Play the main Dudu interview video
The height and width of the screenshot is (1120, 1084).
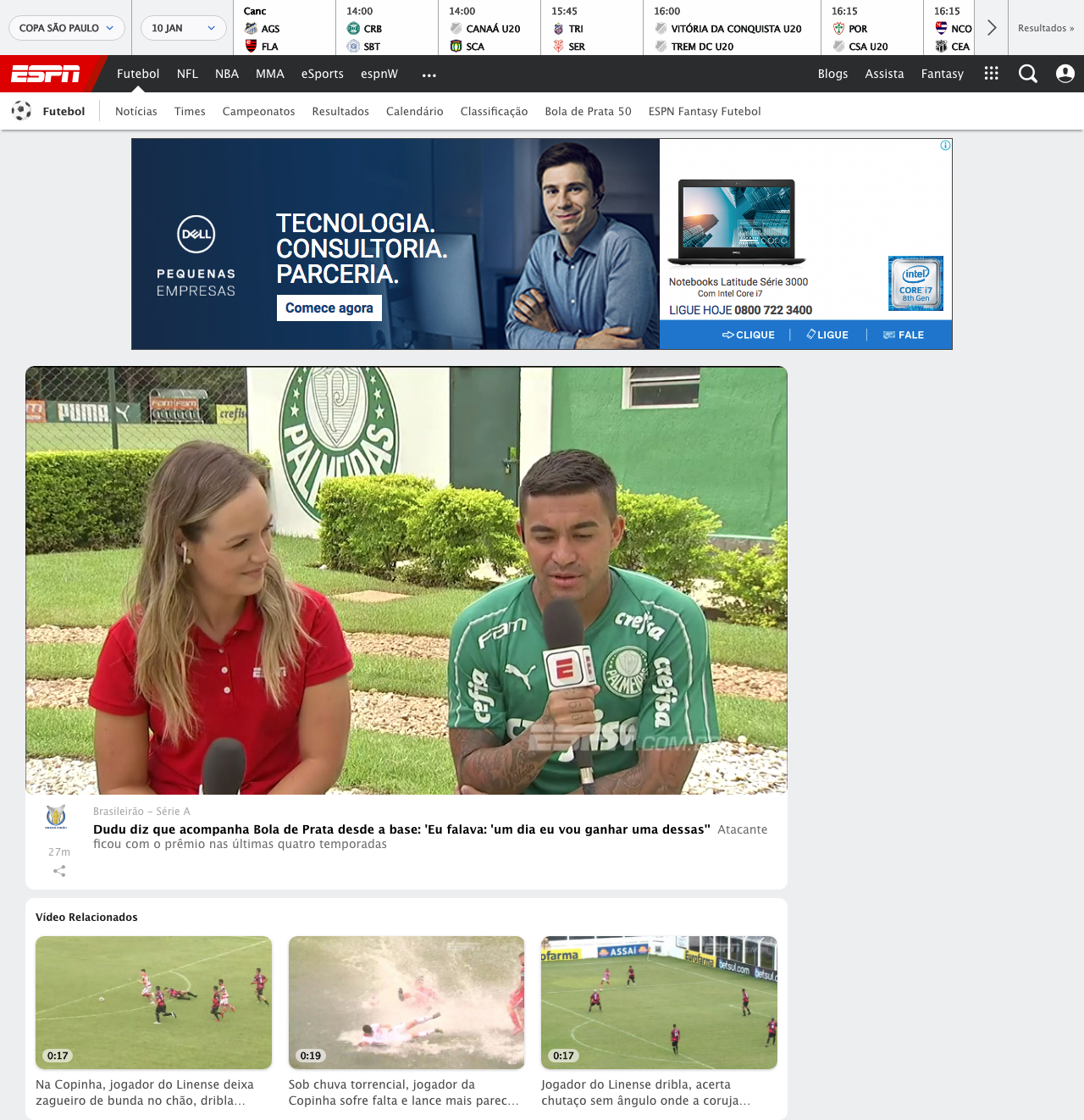(x=406, y=580)
